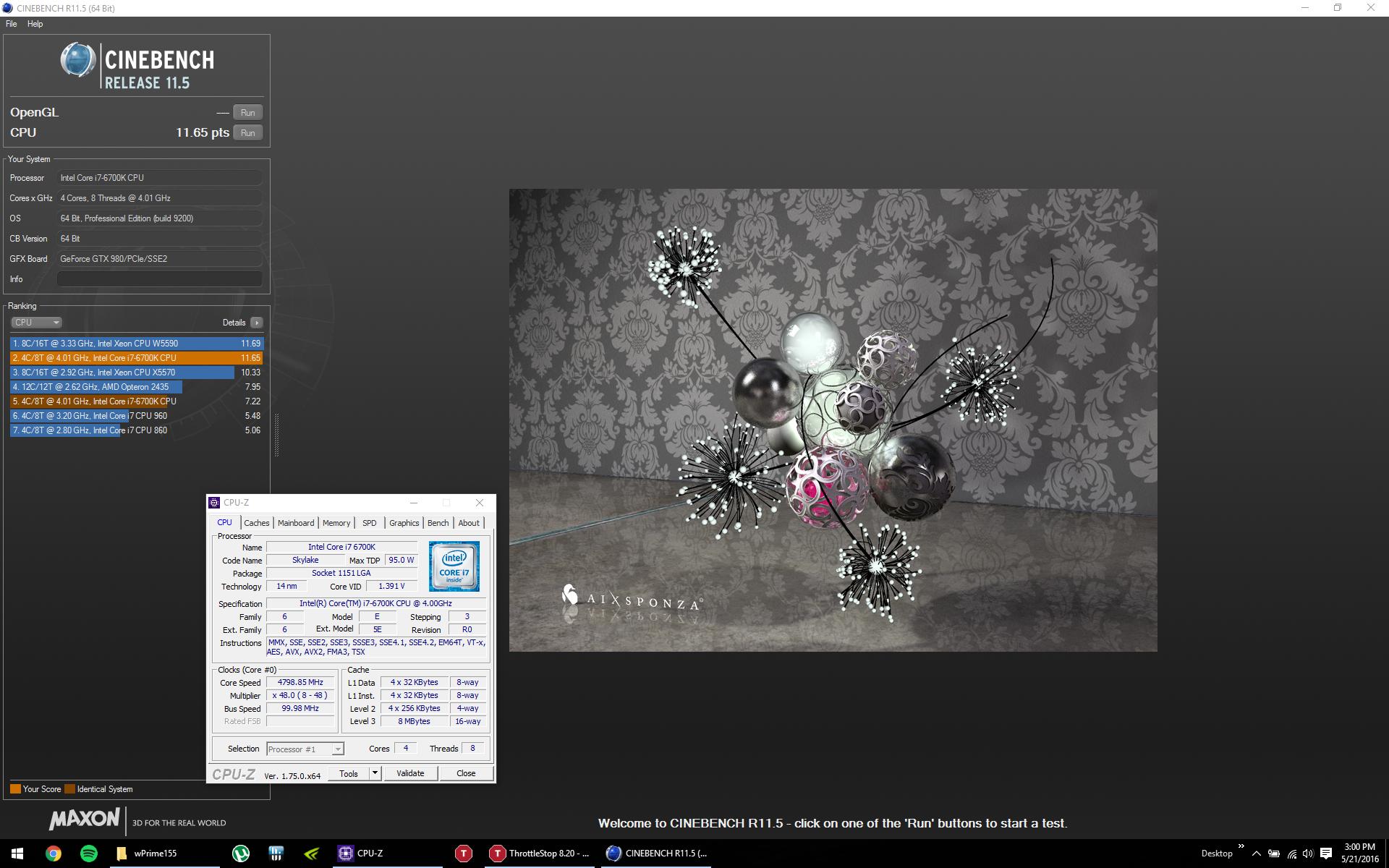This screenshot has width=1389, height=868.
Task: Click the Core Speed 4798.85 MHz value
Action: (300, 682)
